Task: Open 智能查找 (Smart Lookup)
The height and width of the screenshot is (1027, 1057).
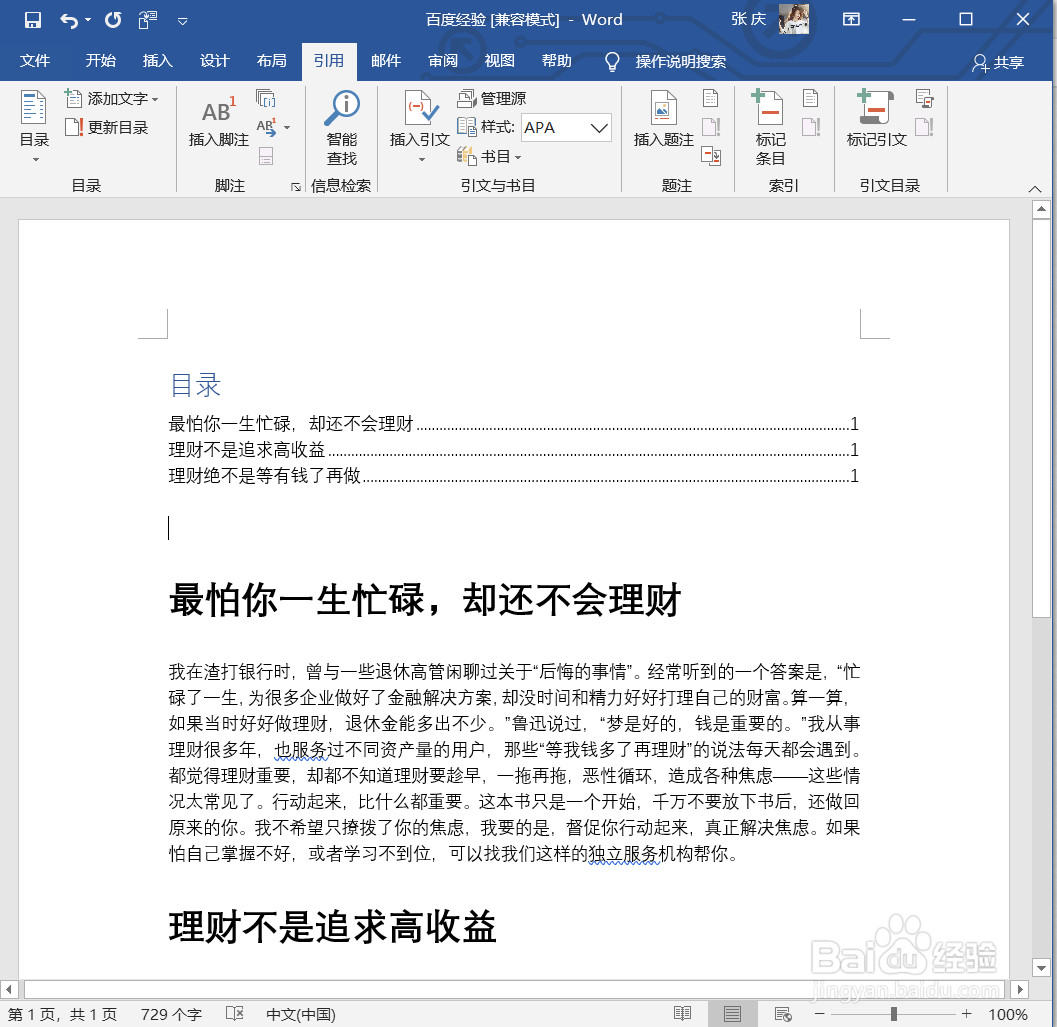Action: click(341, 124)
